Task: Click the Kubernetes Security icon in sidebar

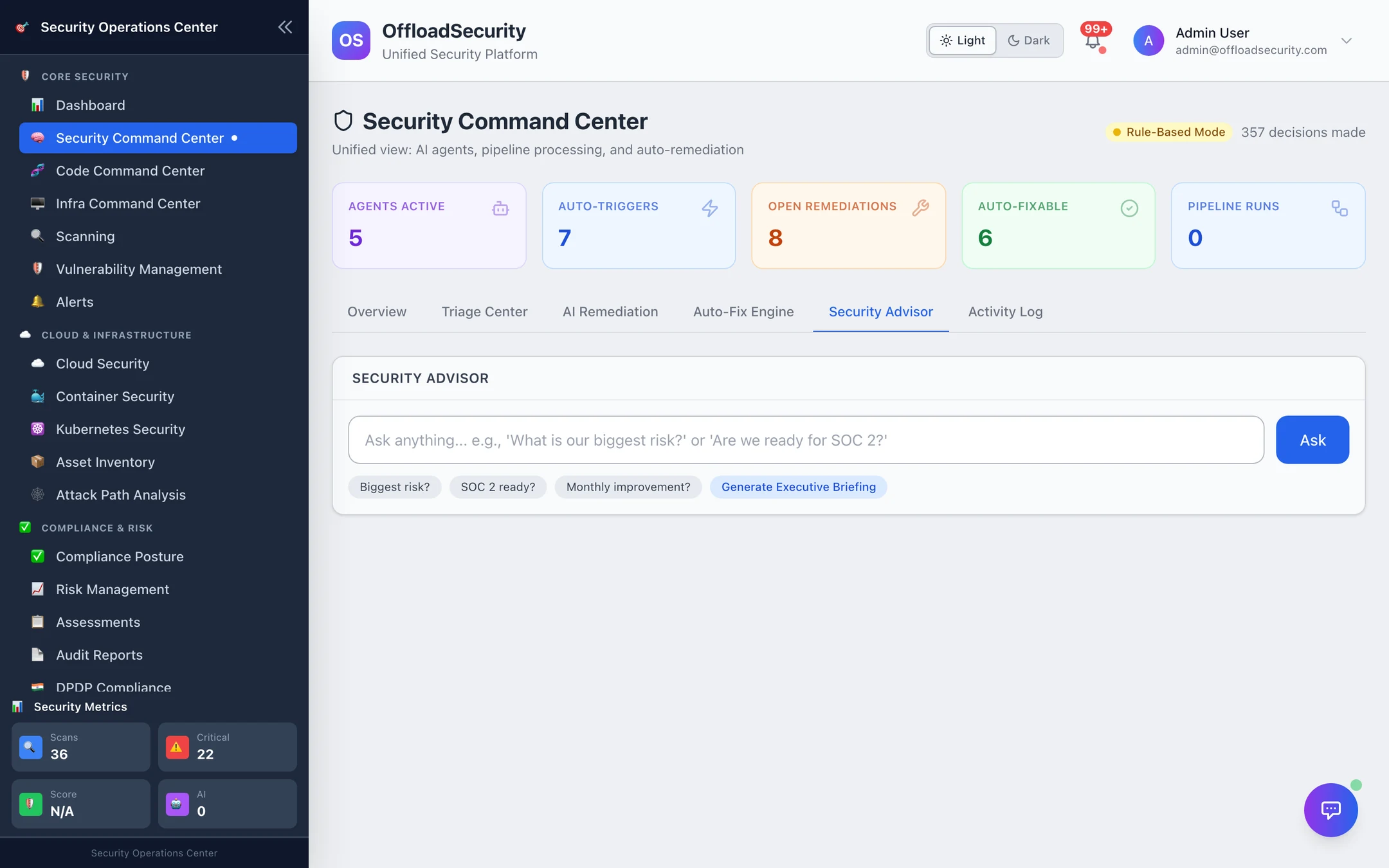Action: pos(38,429)
